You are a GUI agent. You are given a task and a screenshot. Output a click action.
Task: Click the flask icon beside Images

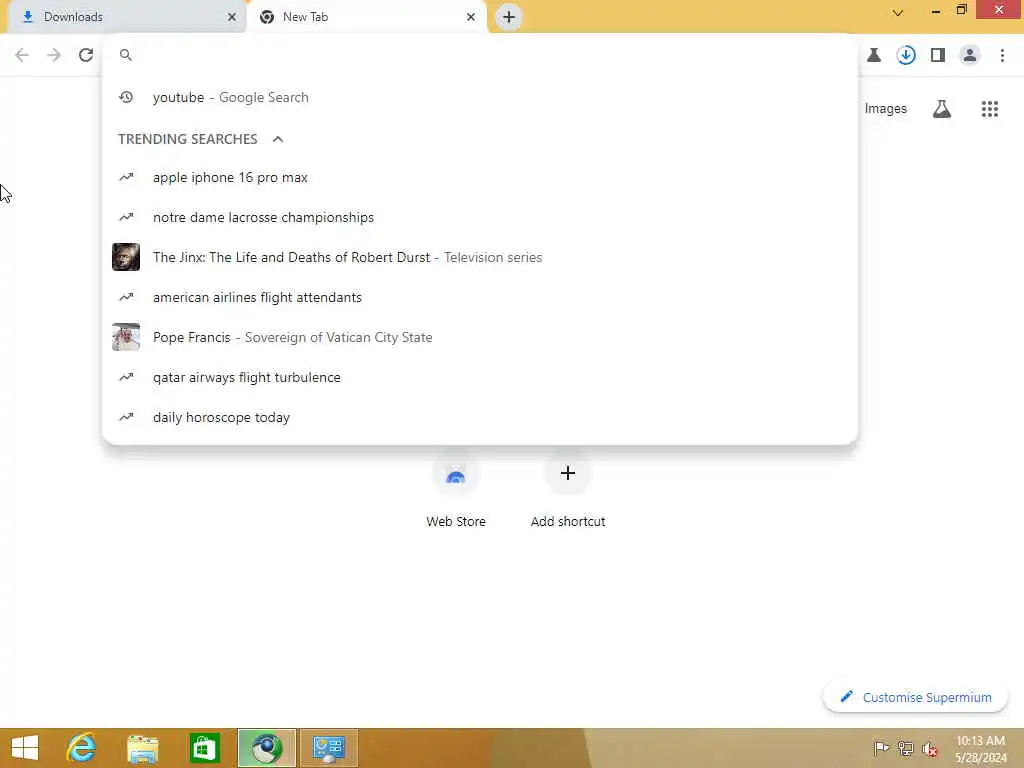[x=942, y=109]
